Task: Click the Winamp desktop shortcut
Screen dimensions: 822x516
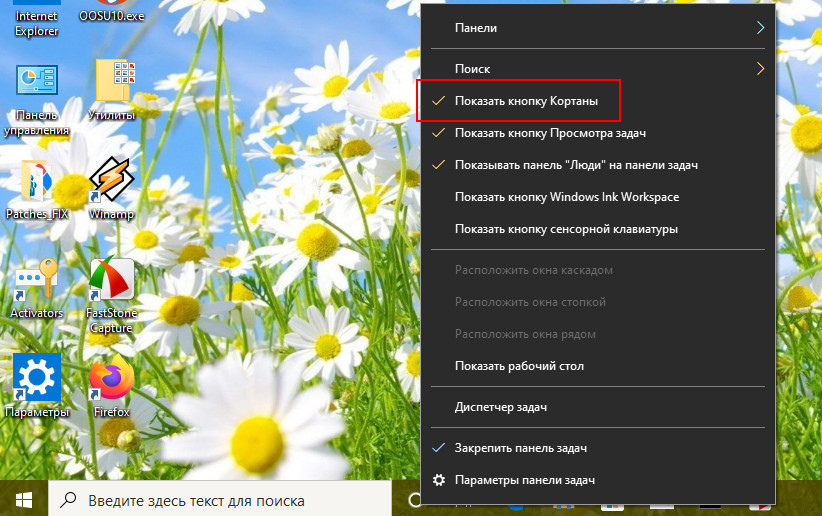Action: [111, 189]
